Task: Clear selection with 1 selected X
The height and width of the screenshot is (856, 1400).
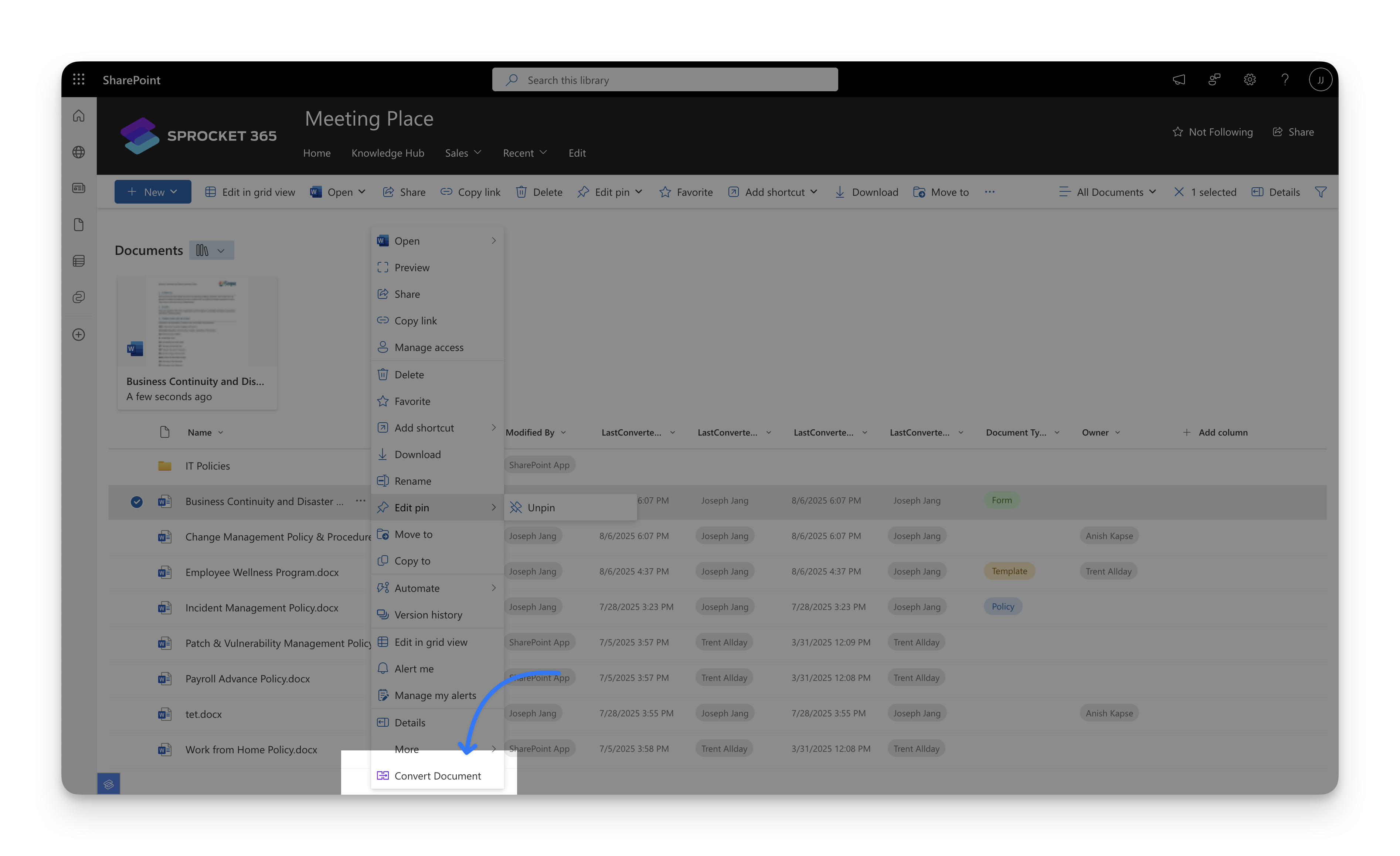Action: tap(1179, 192)
